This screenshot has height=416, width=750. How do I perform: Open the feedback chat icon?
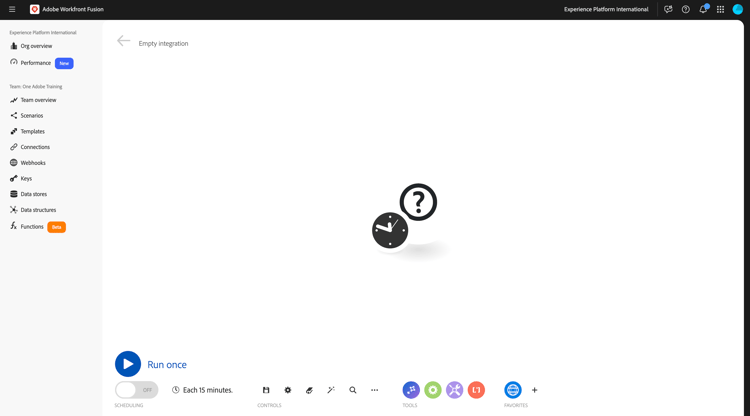pos(668,9)
